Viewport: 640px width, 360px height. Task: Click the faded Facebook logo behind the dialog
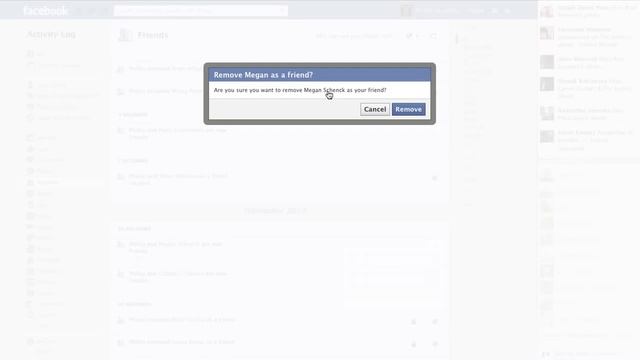[45, 11]
